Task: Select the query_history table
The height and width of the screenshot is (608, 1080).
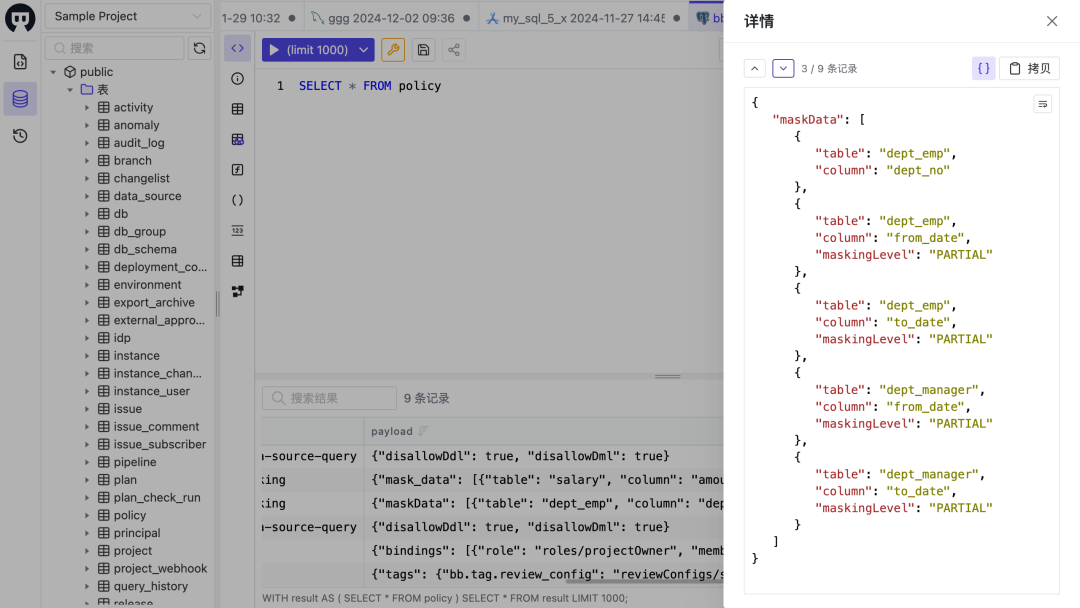Action: (x=150, y=586)
